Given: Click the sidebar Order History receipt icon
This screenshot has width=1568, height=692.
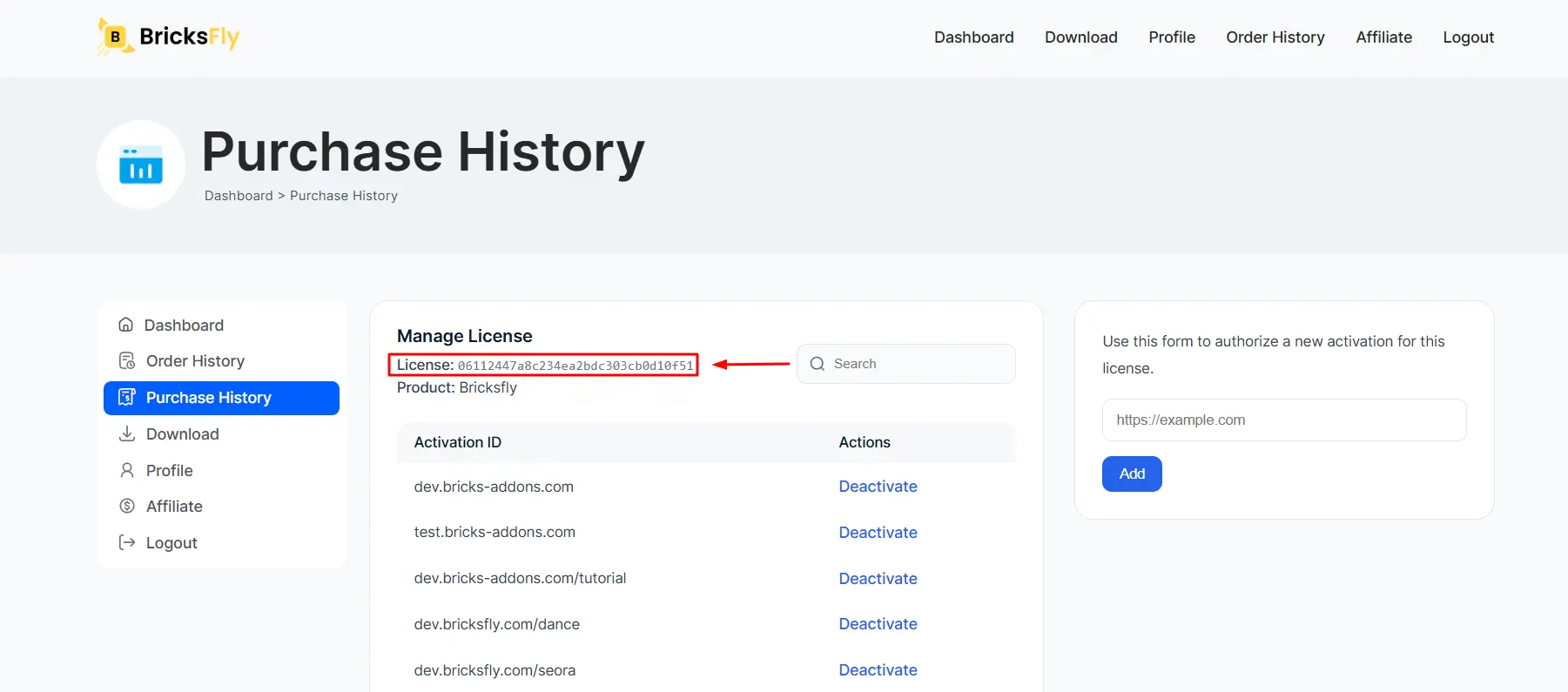Looking at the screenshot, I should [127, 360].
